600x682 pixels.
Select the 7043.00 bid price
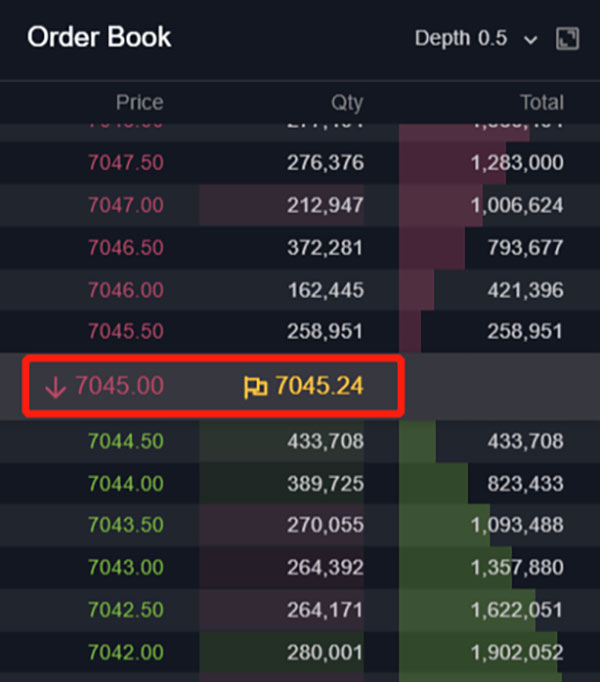point(125,567)
